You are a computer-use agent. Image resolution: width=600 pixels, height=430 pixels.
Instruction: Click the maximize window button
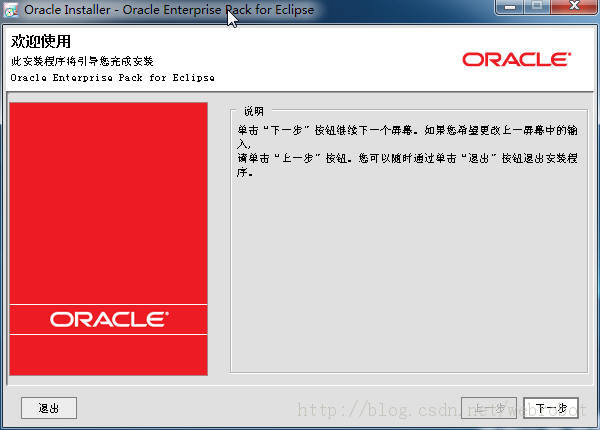pos(537,6)
